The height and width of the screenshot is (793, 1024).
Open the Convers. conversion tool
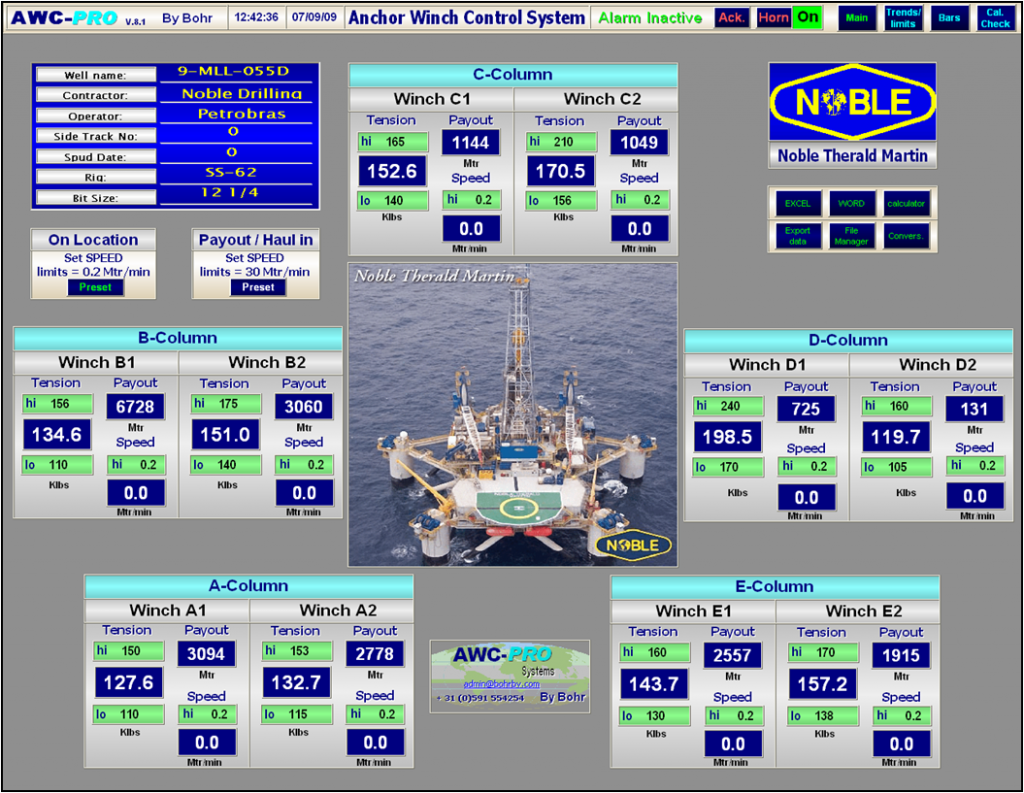907,235
